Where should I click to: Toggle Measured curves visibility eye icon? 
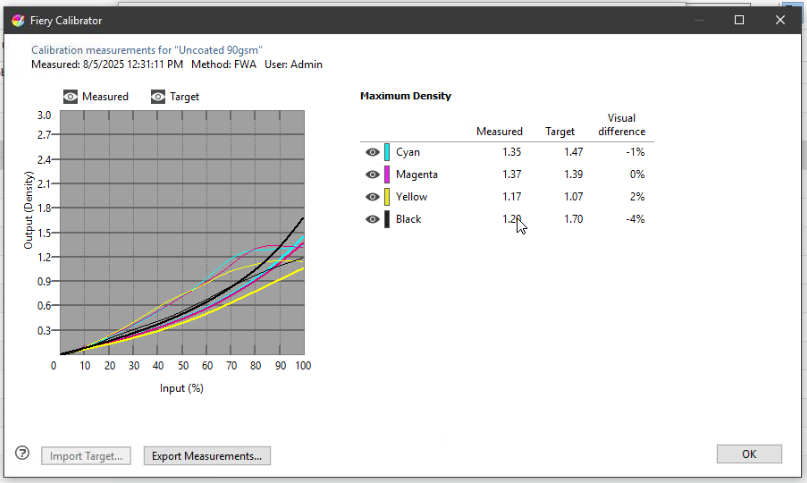[71, 97]
